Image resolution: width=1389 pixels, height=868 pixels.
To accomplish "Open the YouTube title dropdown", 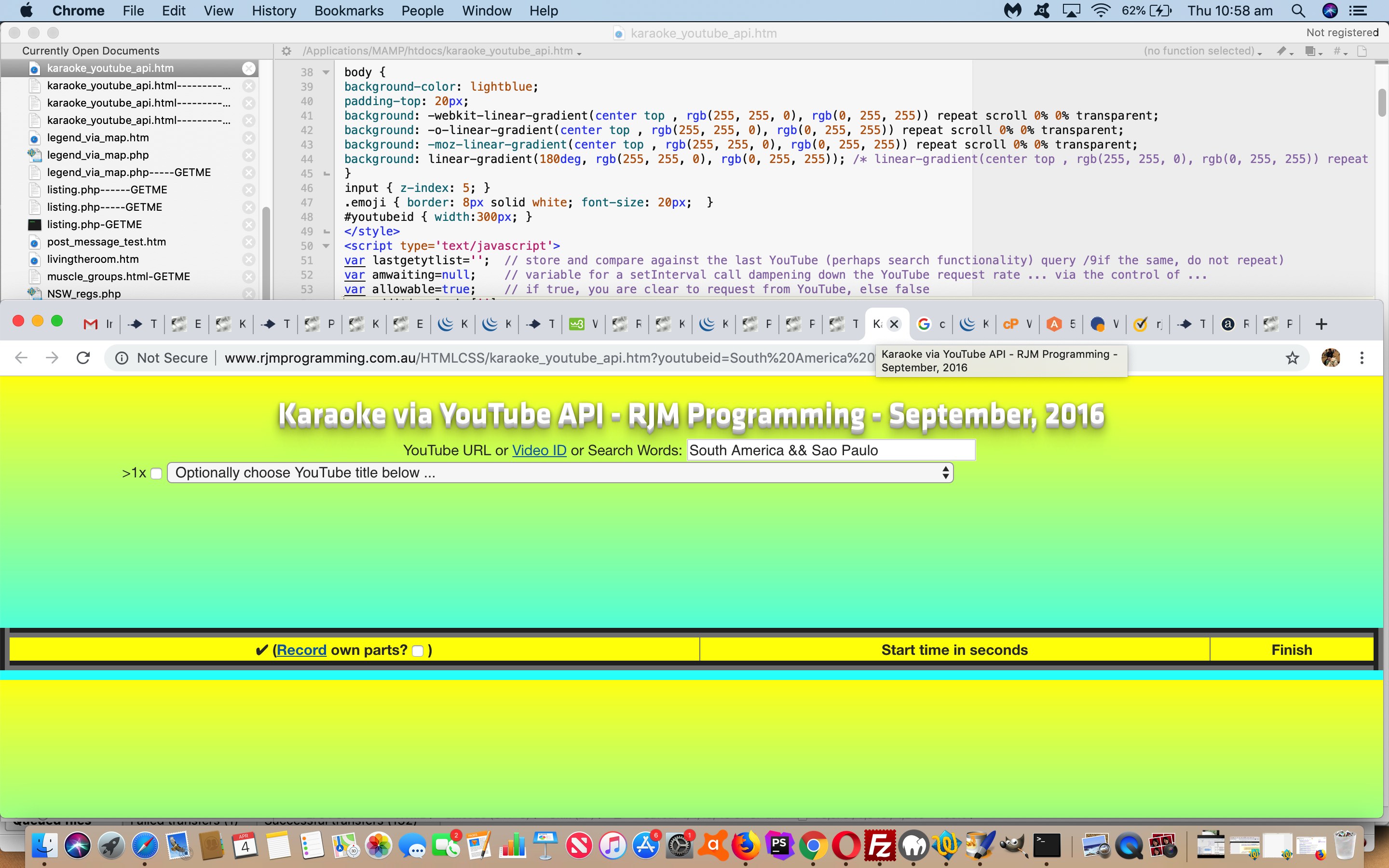I will [x=559, y=473].
